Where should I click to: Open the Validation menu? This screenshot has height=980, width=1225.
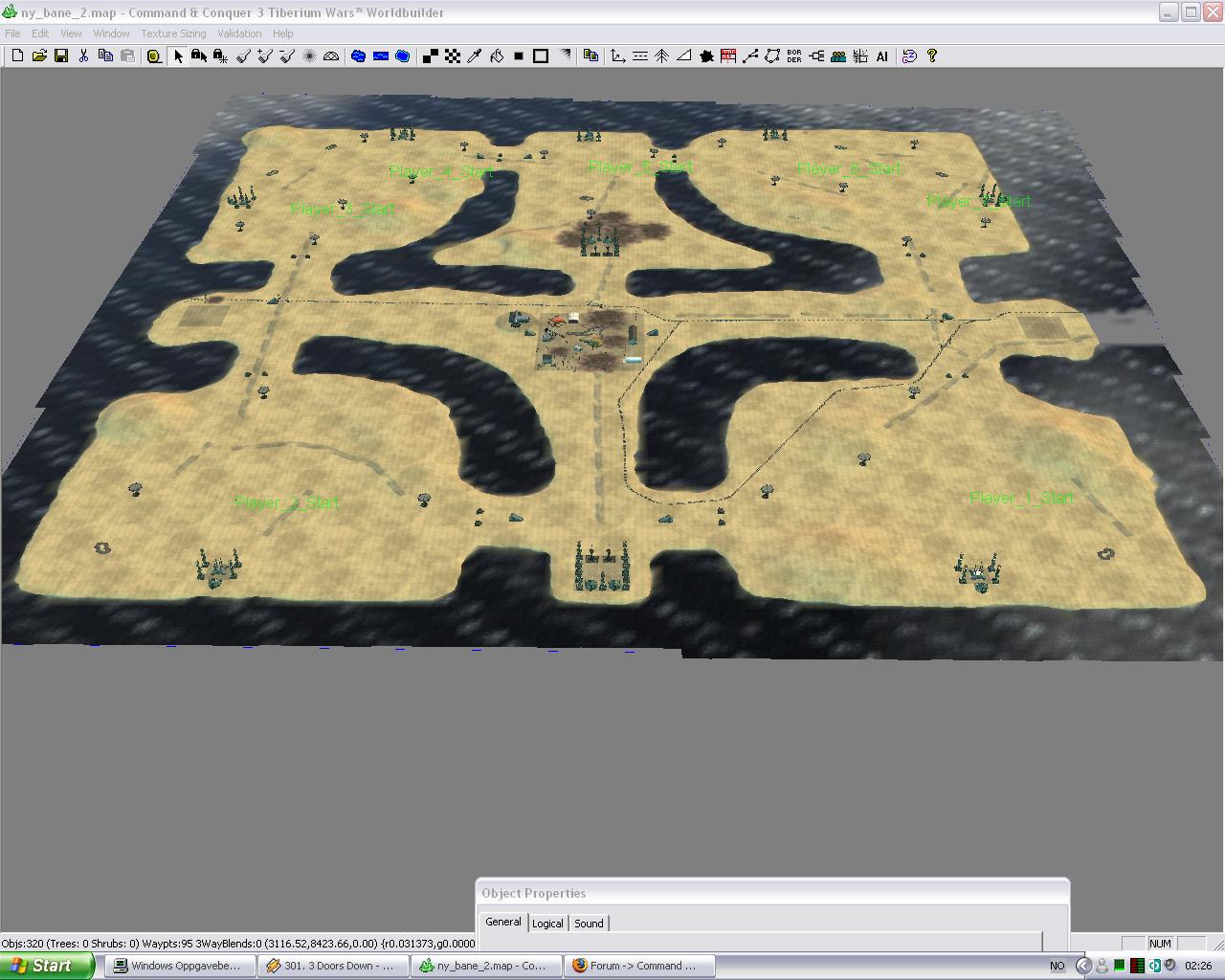tap(239, 33)
